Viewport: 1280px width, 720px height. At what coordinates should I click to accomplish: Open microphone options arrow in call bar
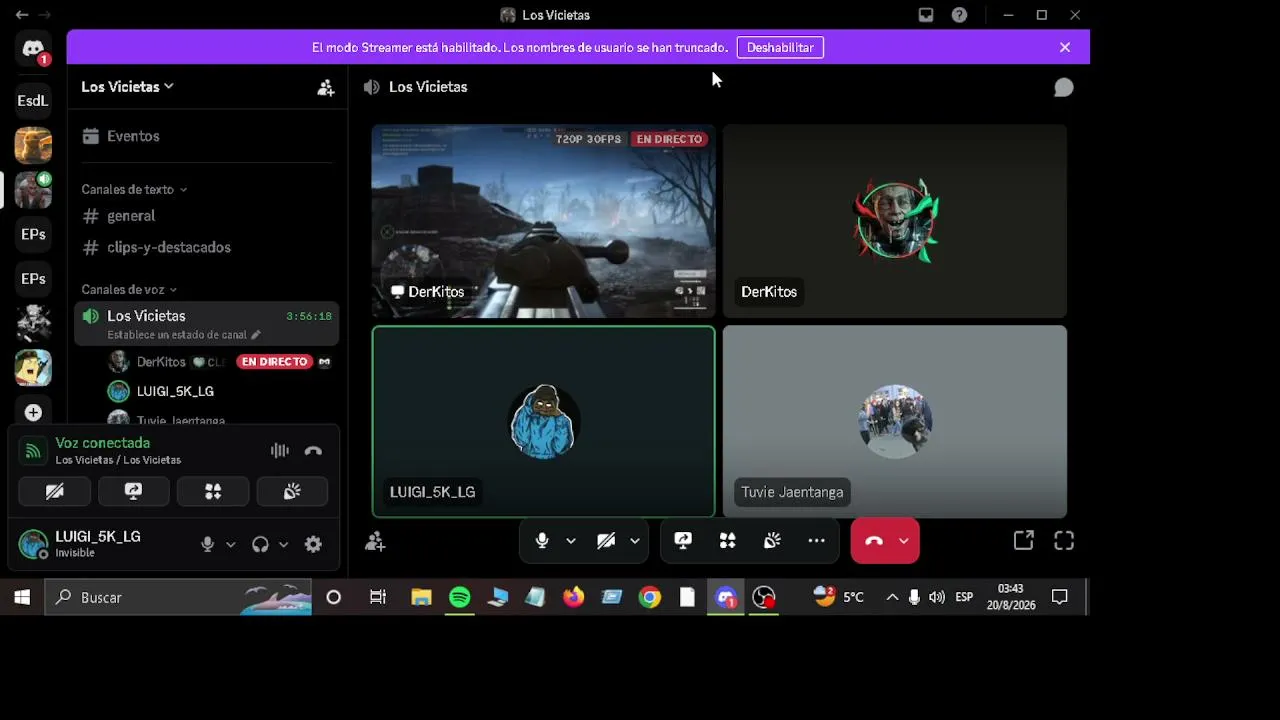571,541
